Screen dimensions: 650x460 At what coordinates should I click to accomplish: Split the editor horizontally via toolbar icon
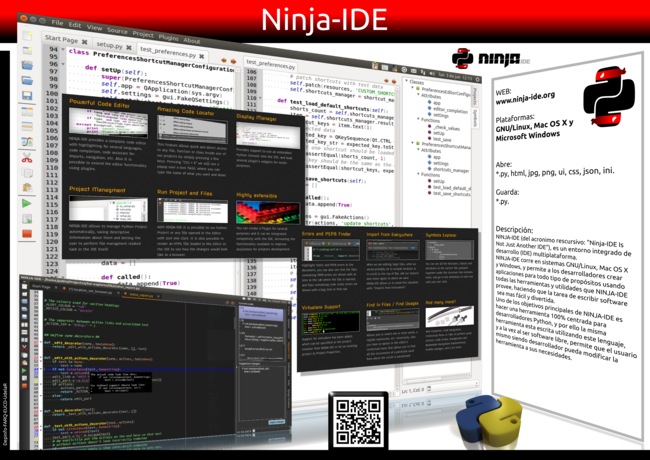coord(27,111)
